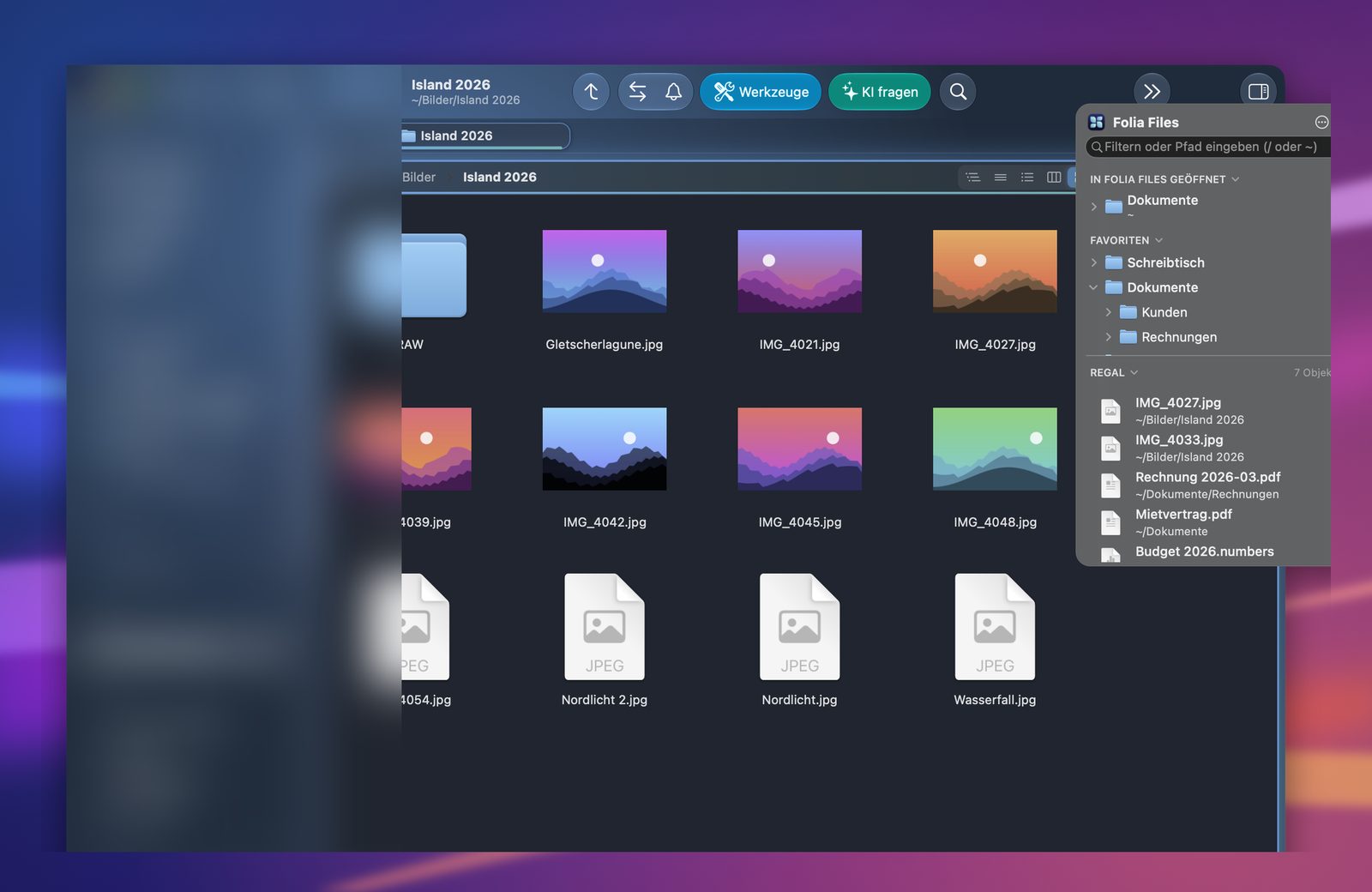
Task: Select the IMG_4021.jpg thumbnail
Action: point(799,271)
